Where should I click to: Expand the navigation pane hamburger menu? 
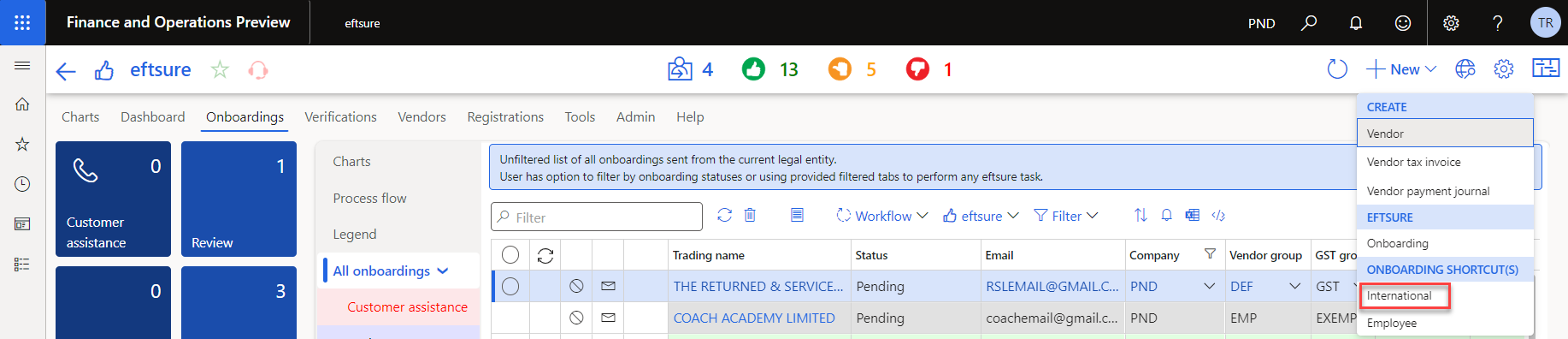[x=22, y=65]
